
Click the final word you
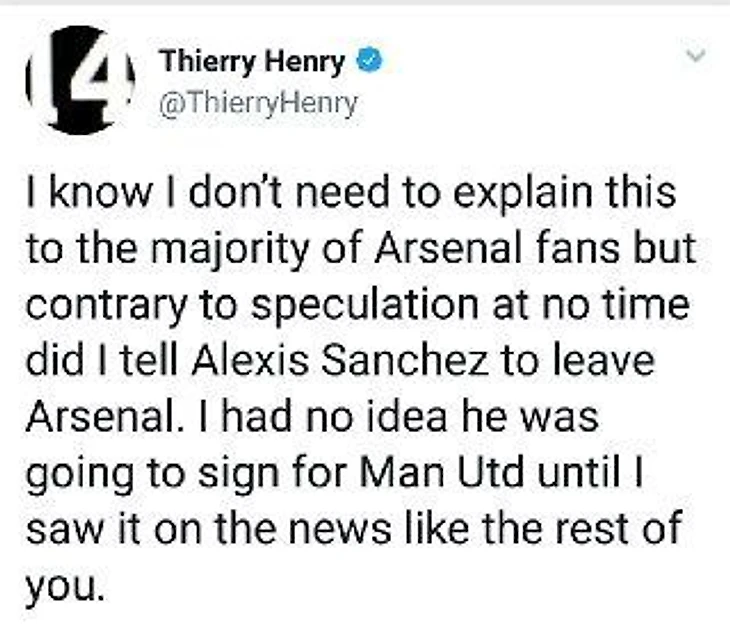75,582
